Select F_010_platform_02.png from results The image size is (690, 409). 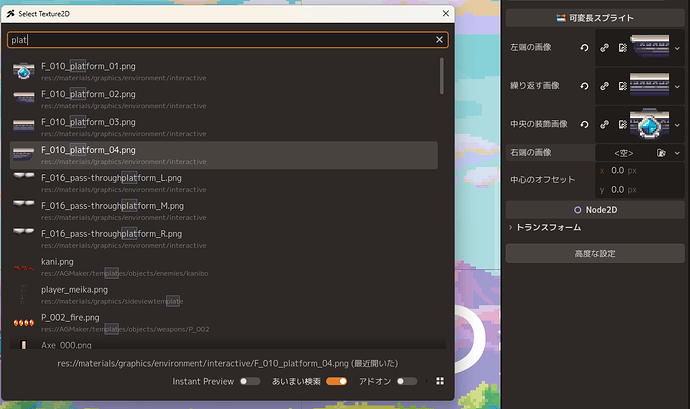pyautogui.click(x=224, y=99)
